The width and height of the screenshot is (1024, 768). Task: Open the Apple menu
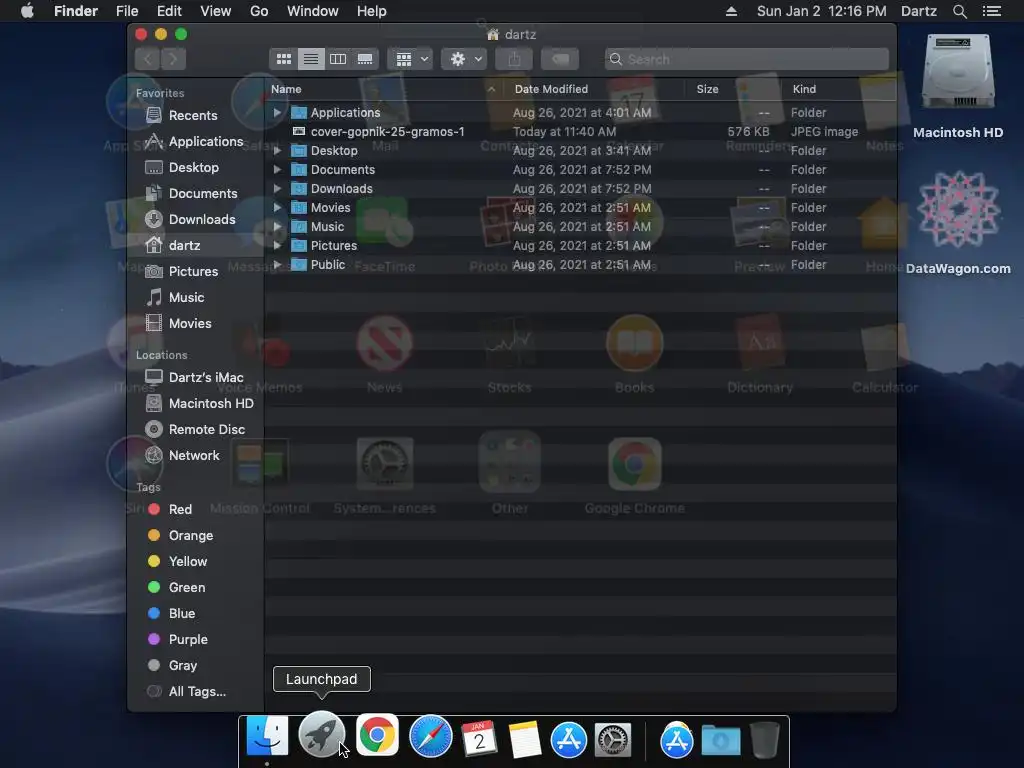pyautogui.click(x=27, y=11)
